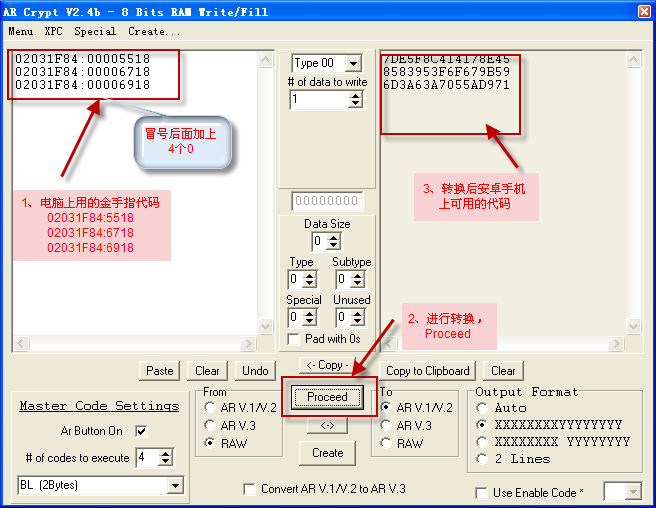Toggle Use Enable Code checkbox
This screenshot has width=656, height=508.
(x=482, y=493)
